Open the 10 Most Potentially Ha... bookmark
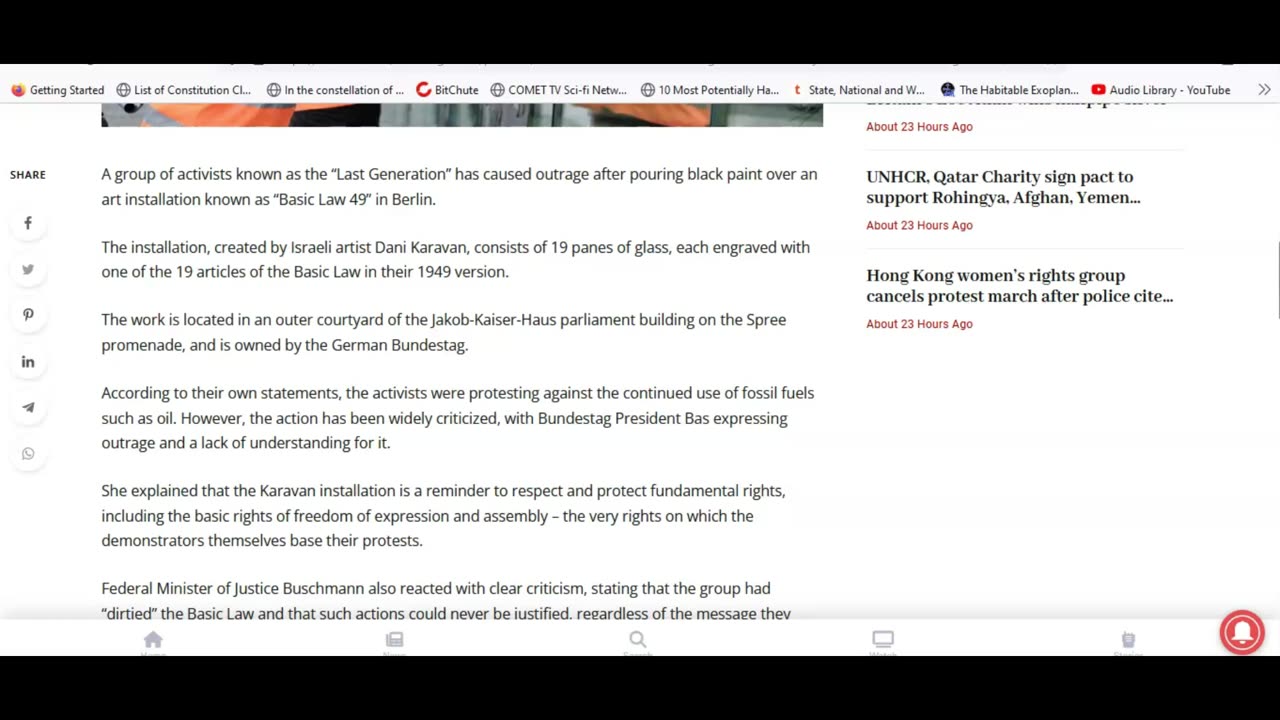Screen dimensions: 1280x720 point(710,90)
